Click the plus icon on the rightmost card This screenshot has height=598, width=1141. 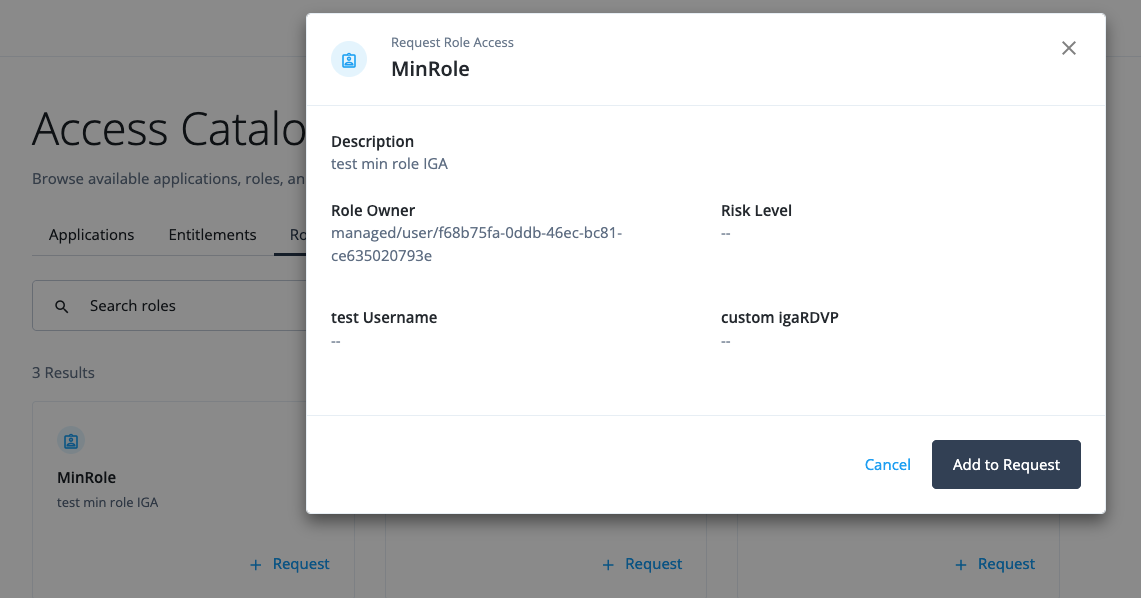pyautogui.click(x=961, y=565)
